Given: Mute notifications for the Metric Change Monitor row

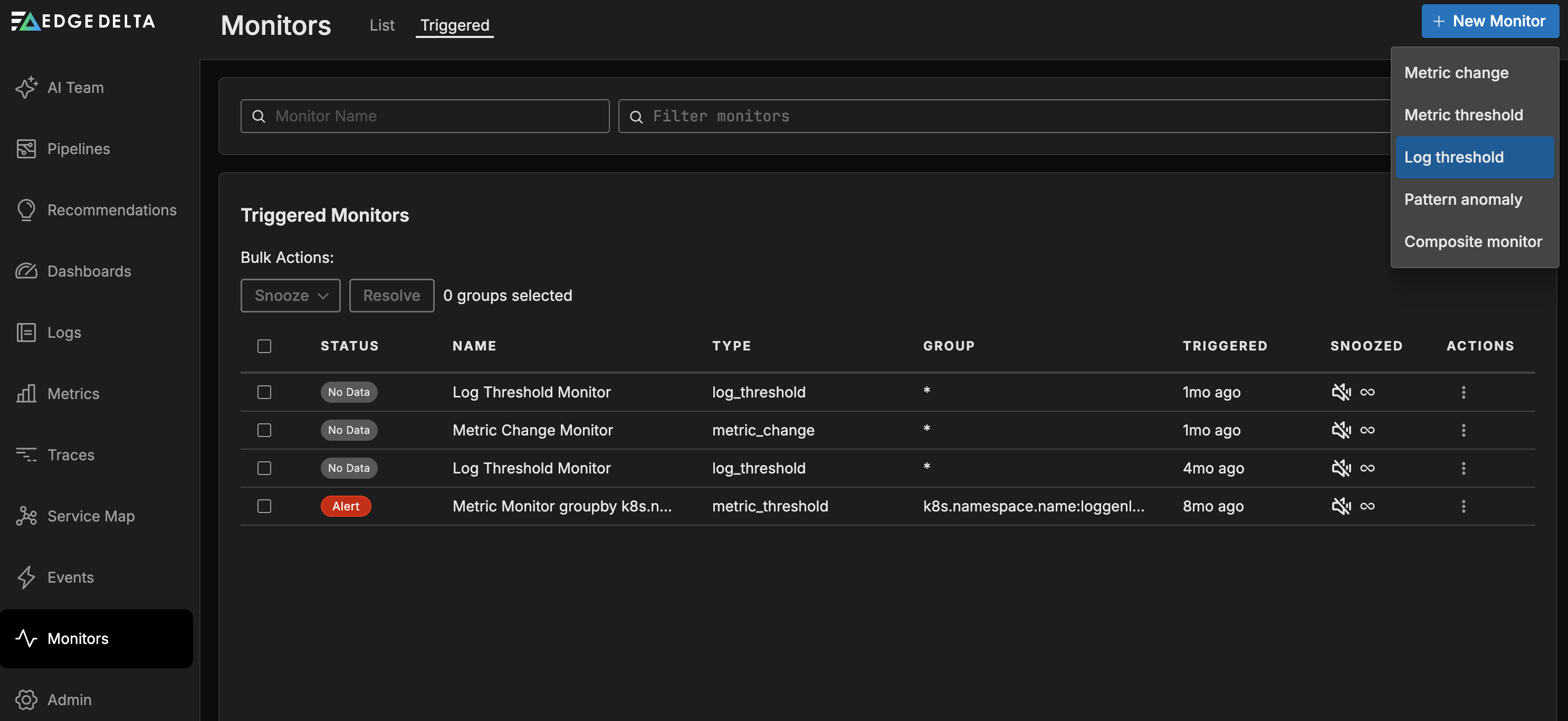Looking at the screenshot, I should click(x=1341, y=430).
